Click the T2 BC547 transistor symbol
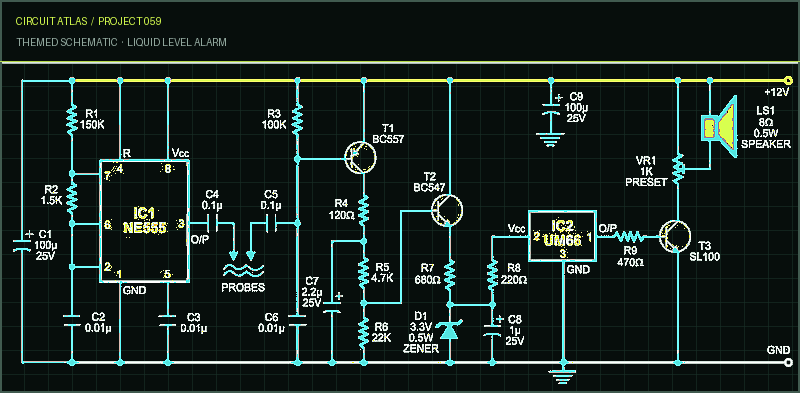The image size is (800, 393). click(x=447, y=210)
